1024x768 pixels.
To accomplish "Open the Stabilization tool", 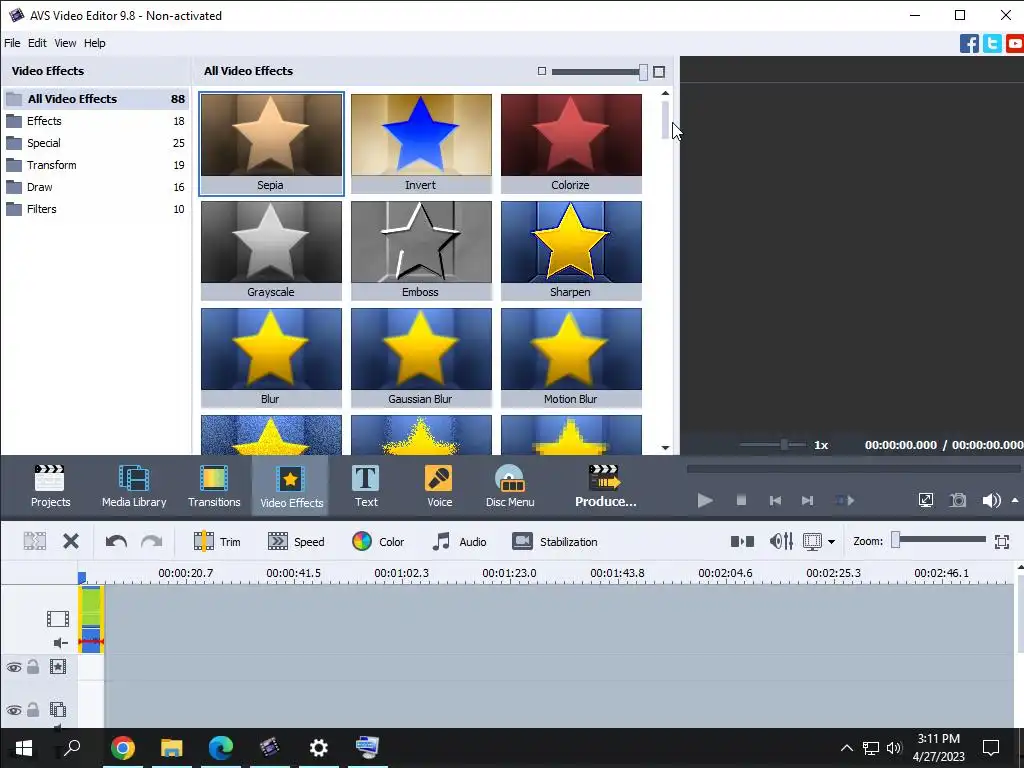I will (554, 541).
